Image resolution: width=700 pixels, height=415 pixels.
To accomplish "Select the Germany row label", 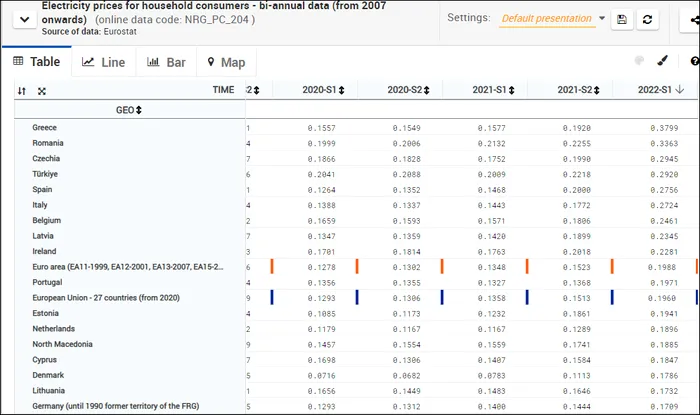I will click(x=116, y=406).
